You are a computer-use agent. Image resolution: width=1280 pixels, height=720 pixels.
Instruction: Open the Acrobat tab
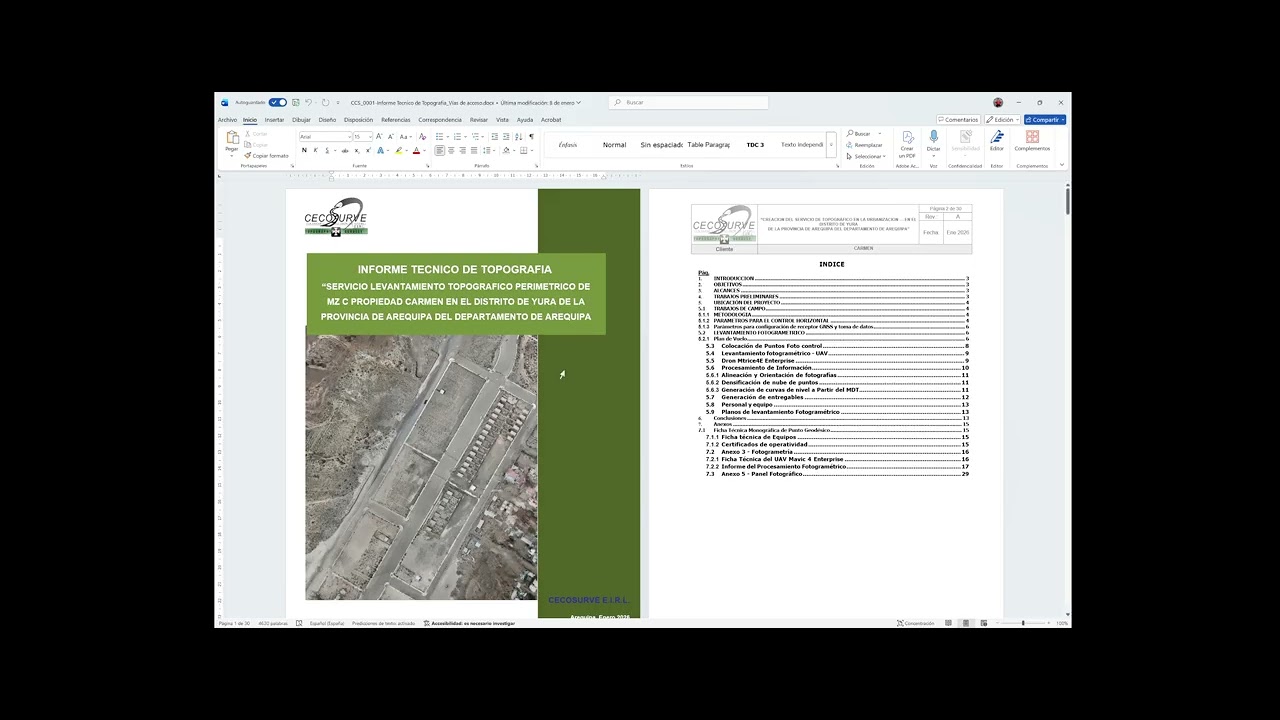tap(551, 120)
